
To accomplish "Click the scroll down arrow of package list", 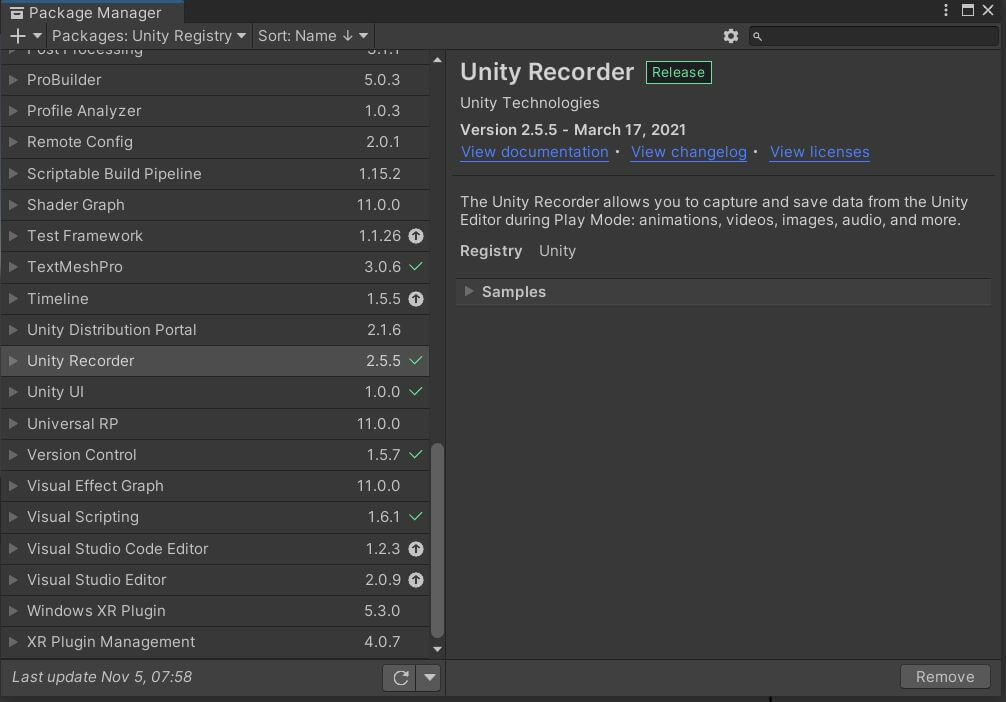I will click(x=438, y=649).
